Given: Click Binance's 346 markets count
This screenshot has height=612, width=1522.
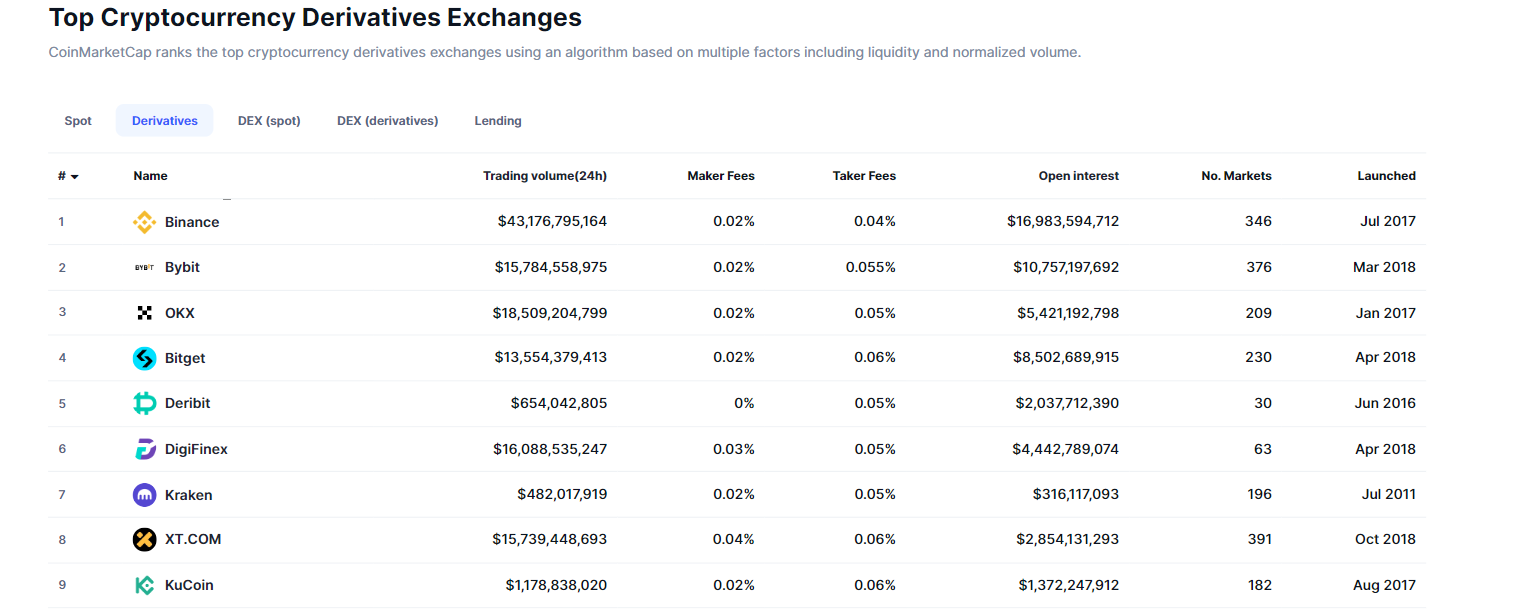Looking at the screenshot, I should (1258, 221).
